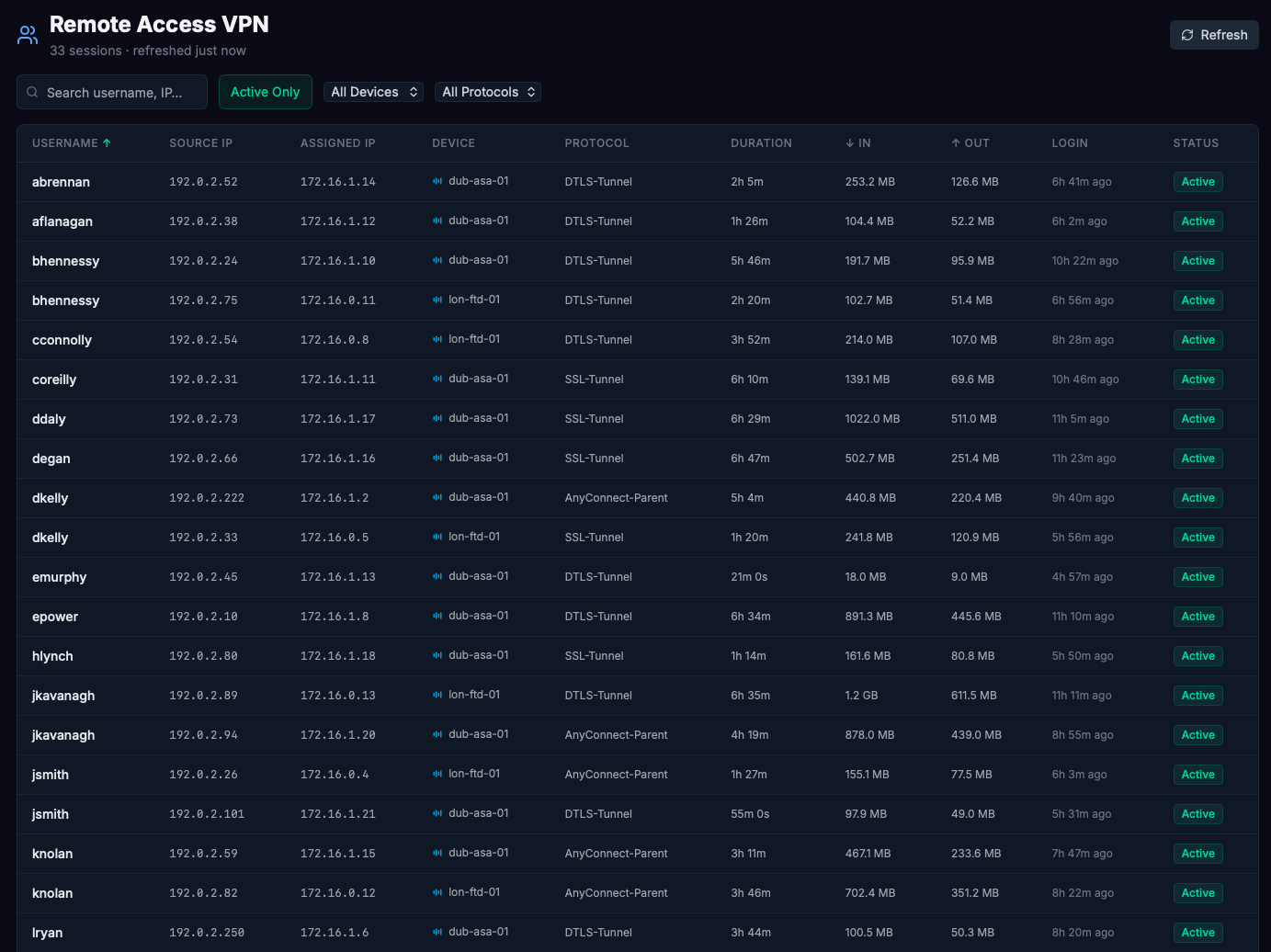
Task: Click assigned IP 172.16.1.17
Action: tap(338, 419)
